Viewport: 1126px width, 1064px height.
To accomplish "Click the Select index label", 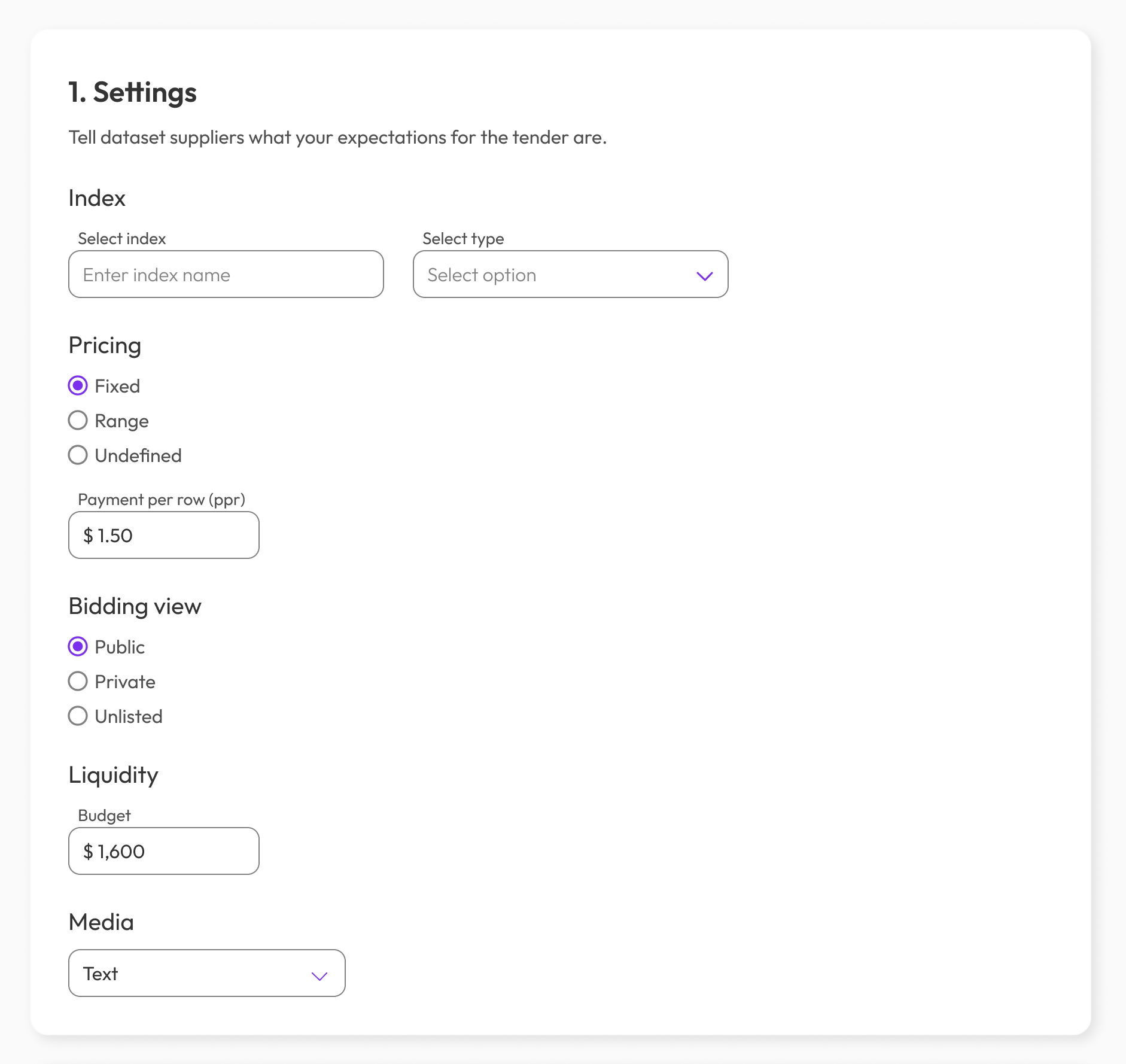I will click(121, 238).
